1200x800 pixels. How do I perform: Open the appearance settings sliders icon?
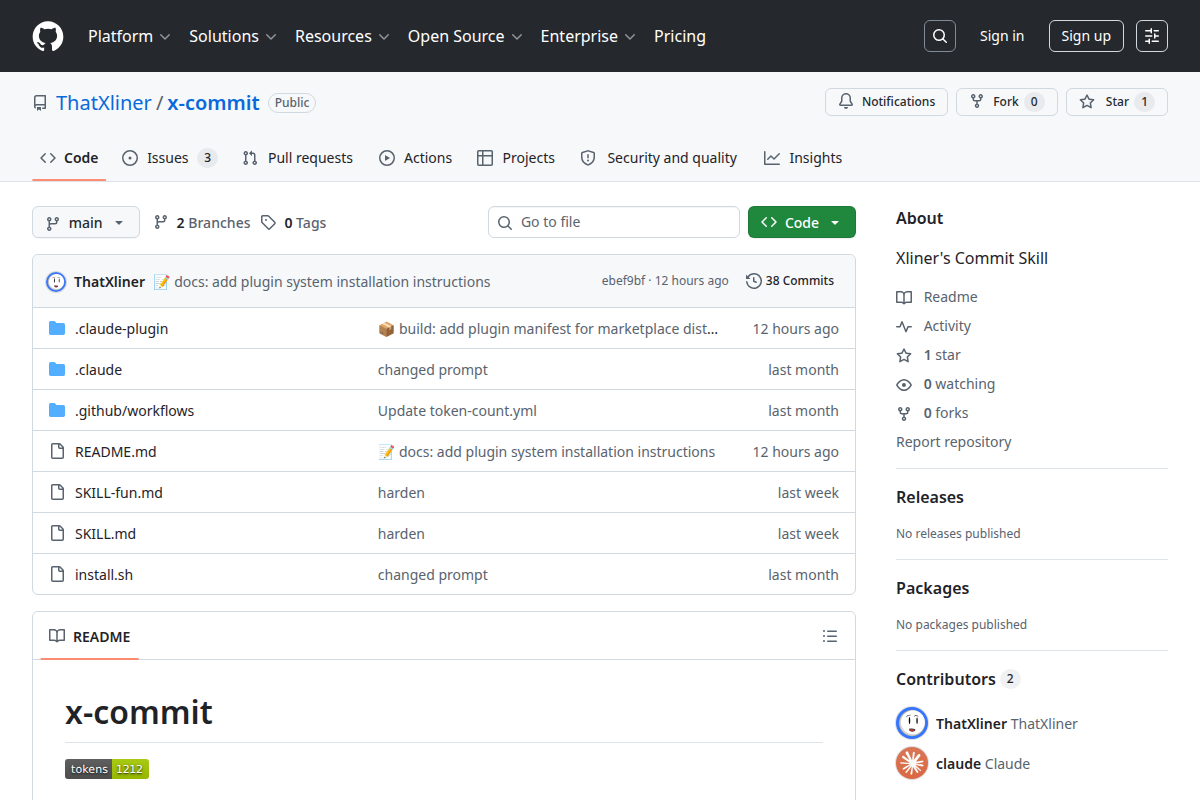coord(1152,36)
